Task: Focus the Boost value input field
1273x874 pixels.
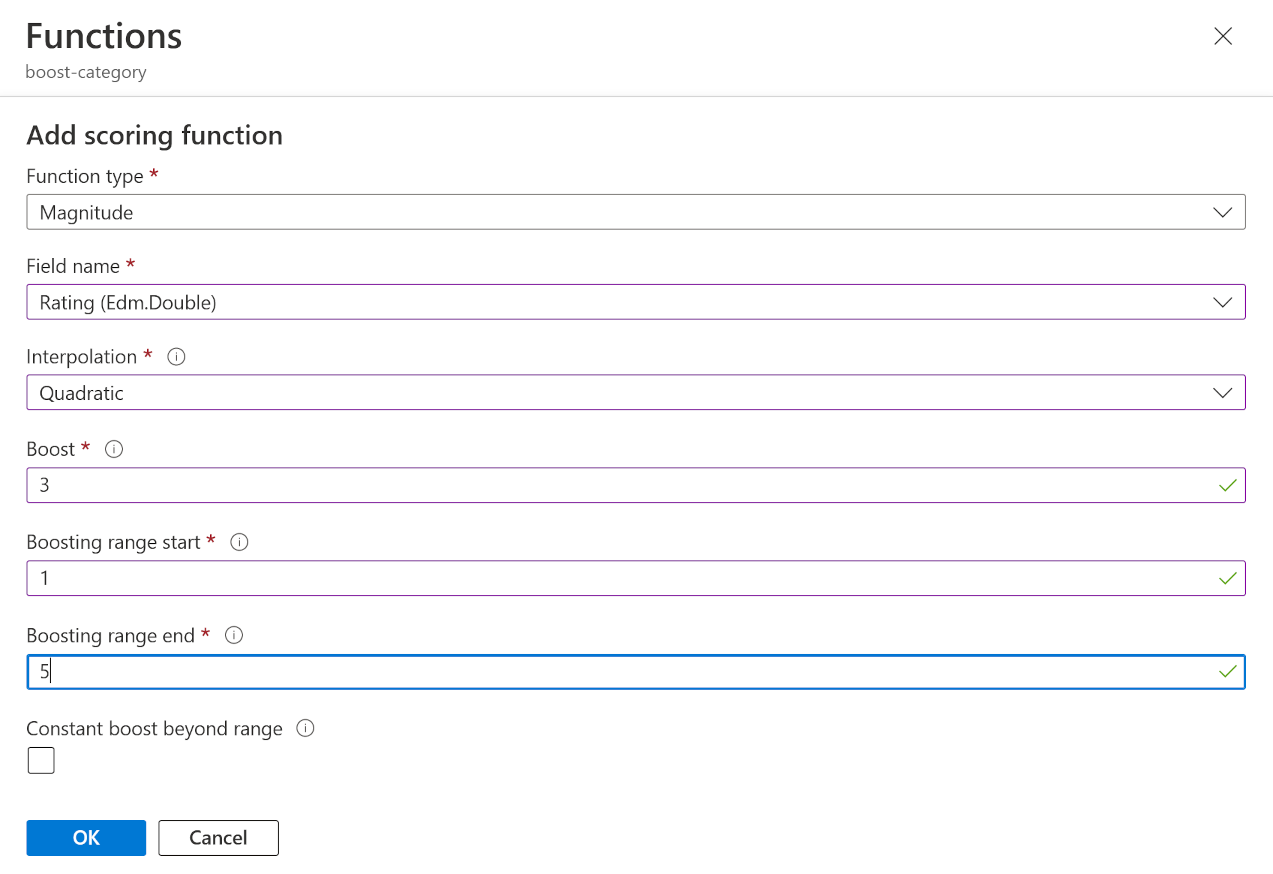Action: pos(636,485)
